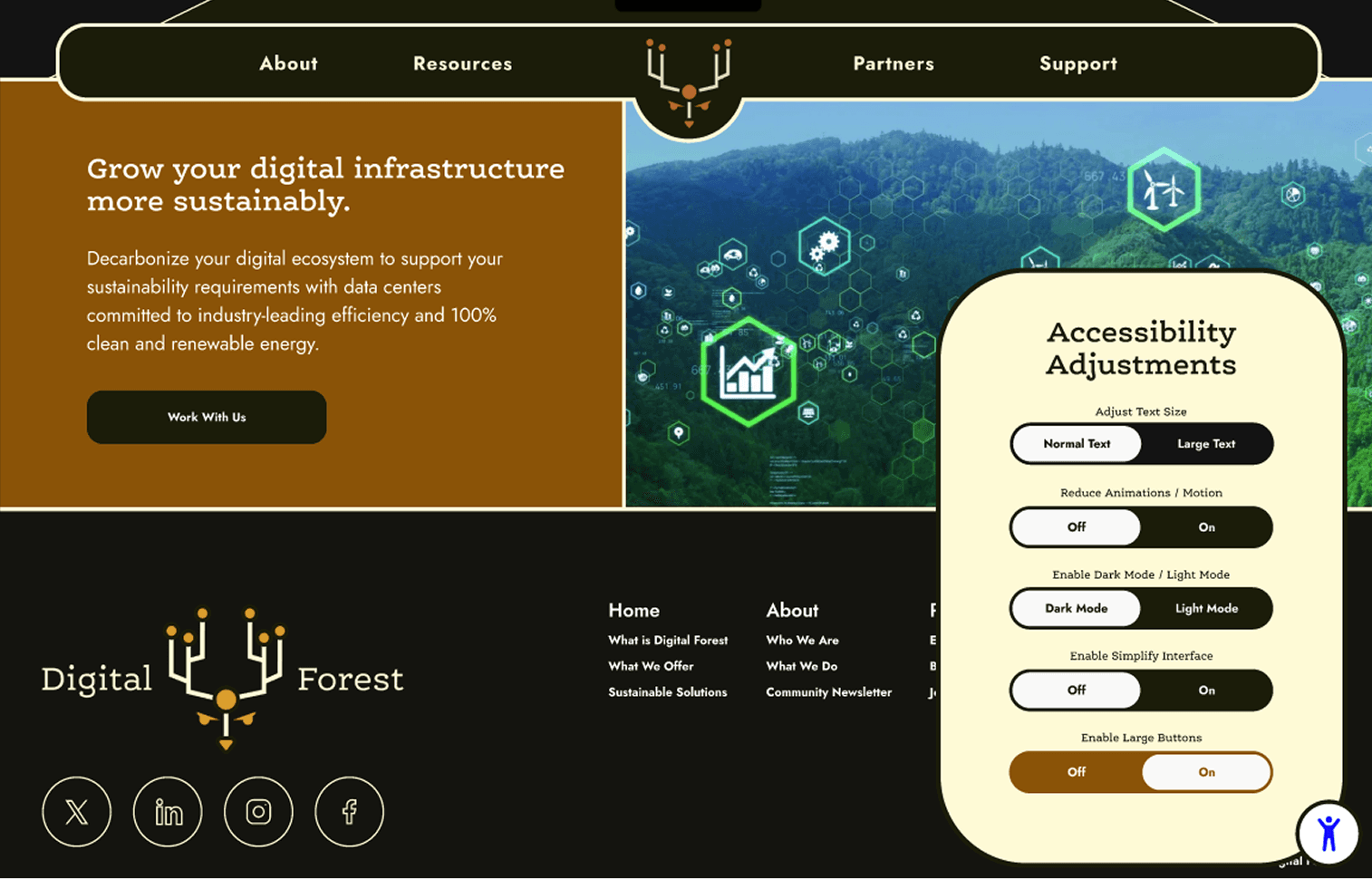
Task: Select Normal Text size
Action: pos(1077,444)
